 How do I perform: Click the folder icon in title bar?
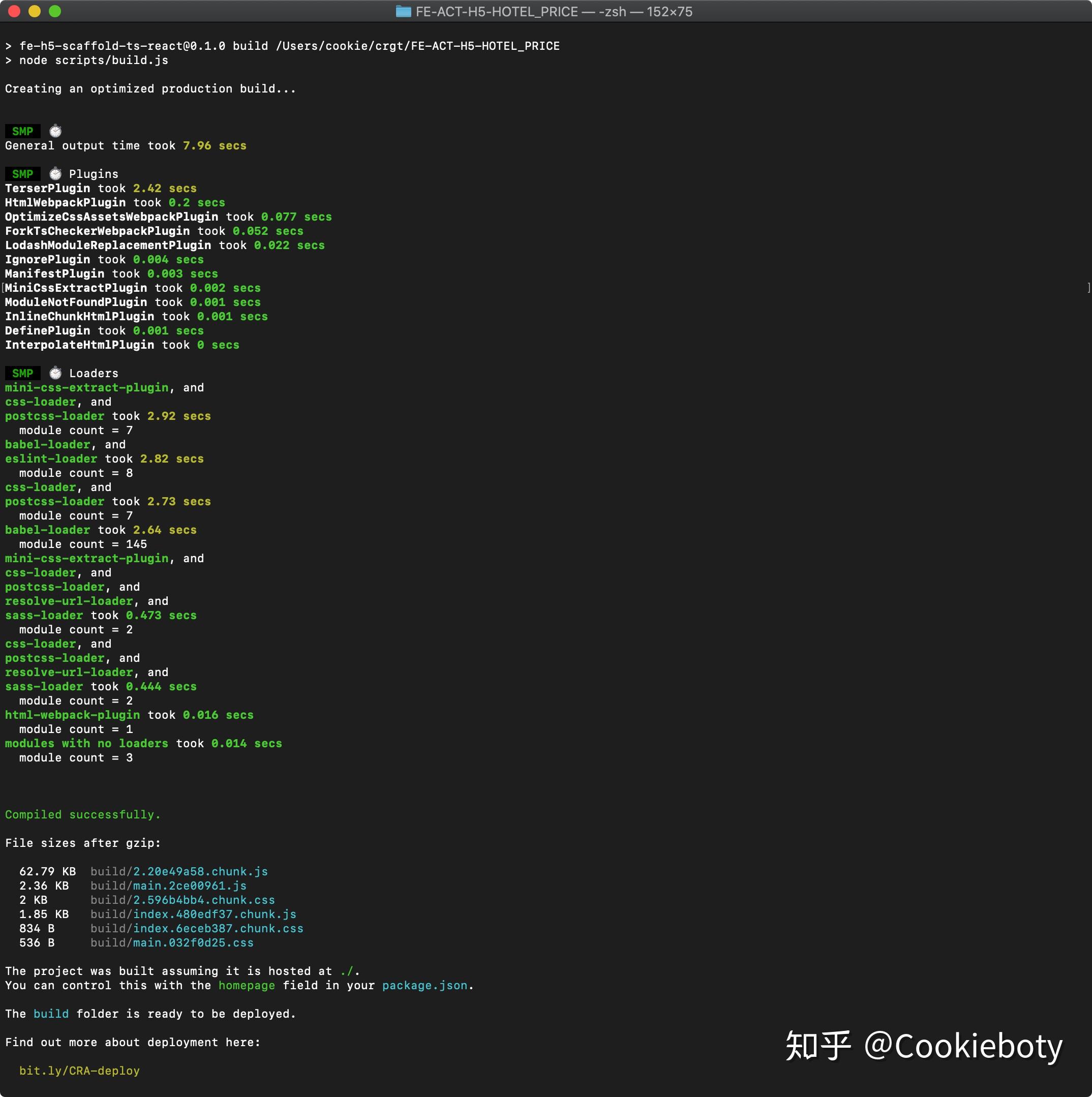403,11
